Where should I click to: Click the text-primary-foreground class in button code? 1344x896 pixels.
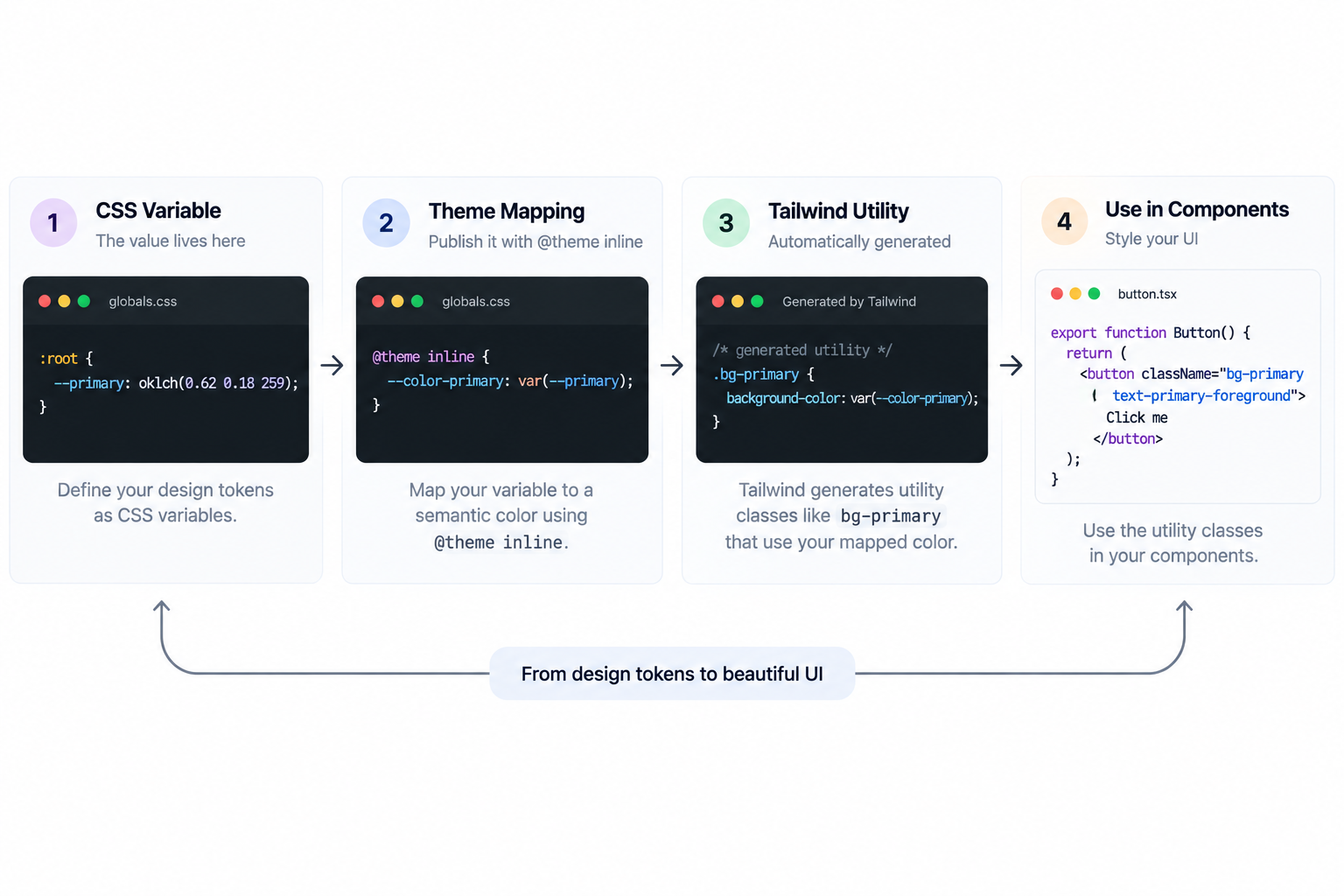tap(1201, 395)
